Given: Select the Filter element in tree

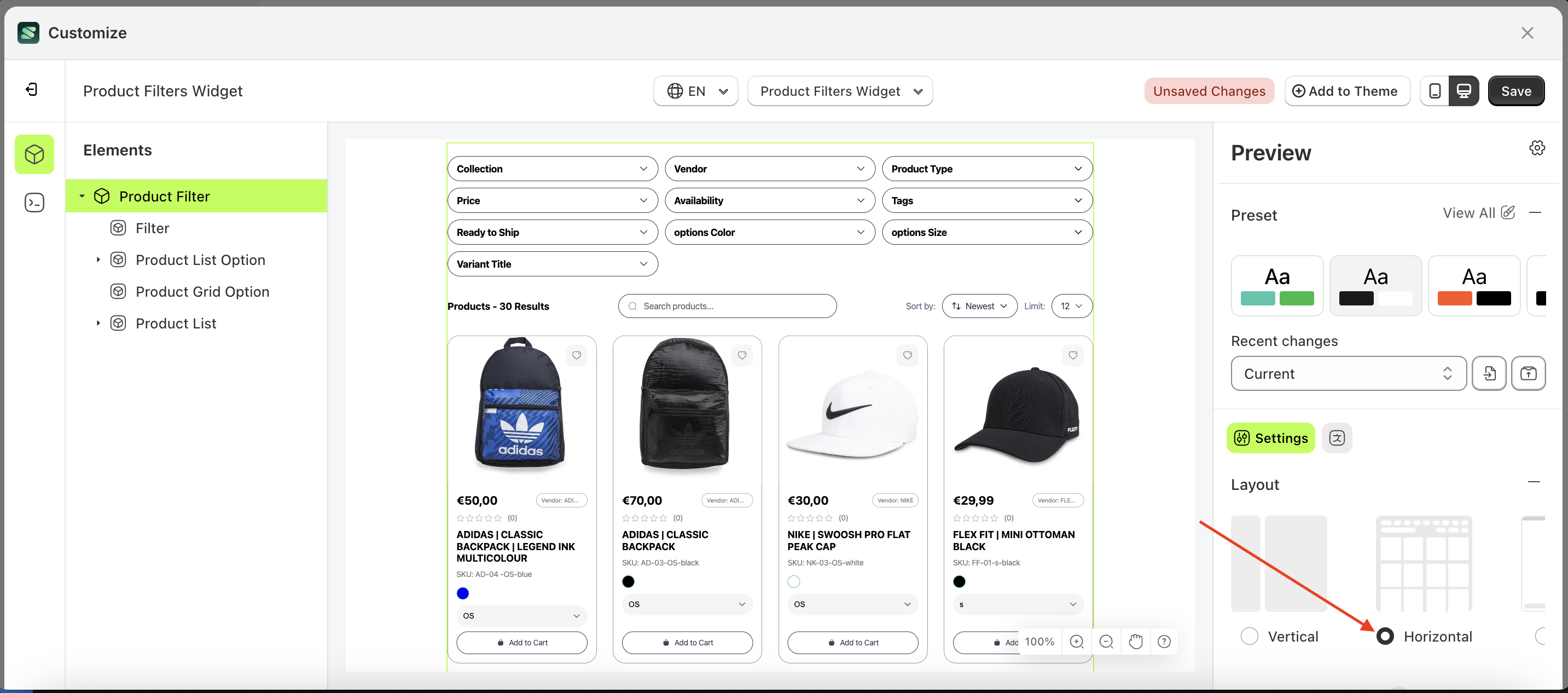Looking at the screenshot, I should (x=152, y=228).
